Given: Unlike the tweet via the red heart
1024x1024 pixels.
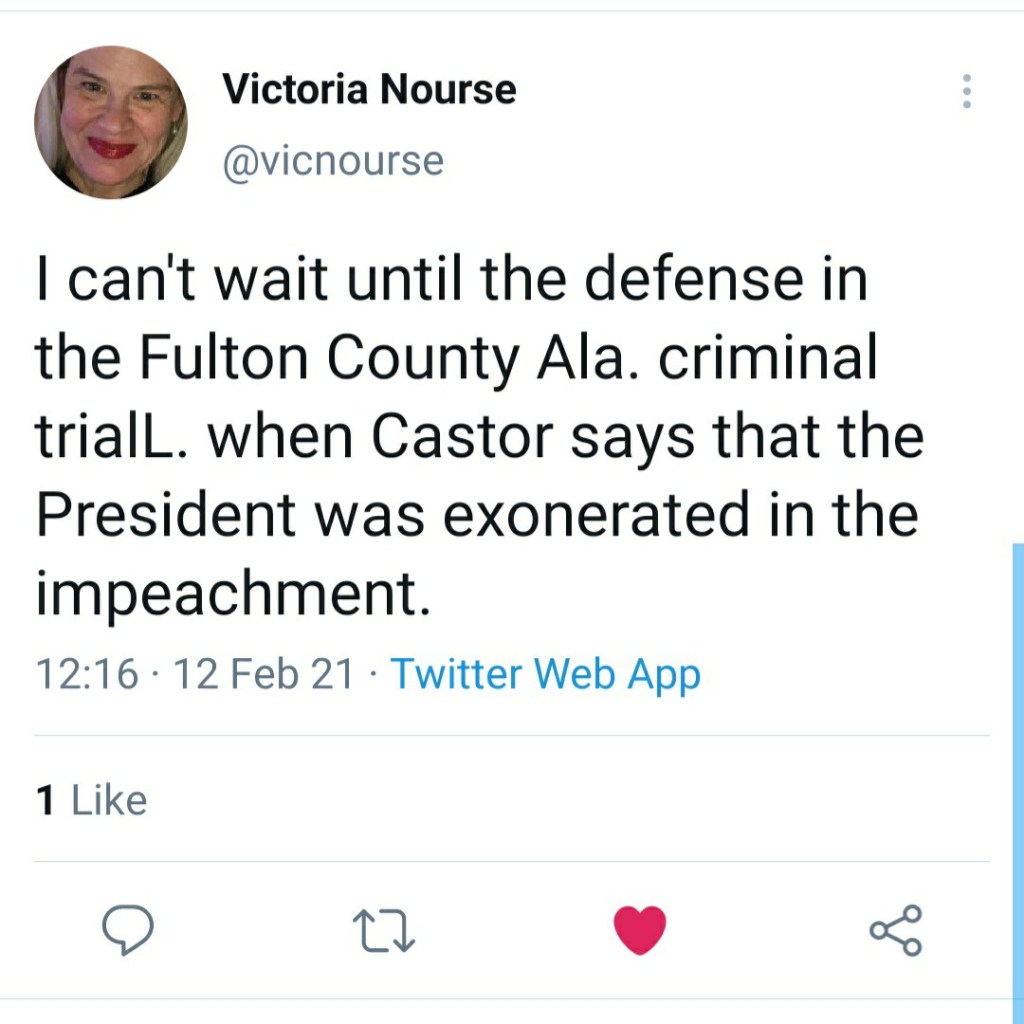Looking at the screenshot, I should tap(640, 930).
